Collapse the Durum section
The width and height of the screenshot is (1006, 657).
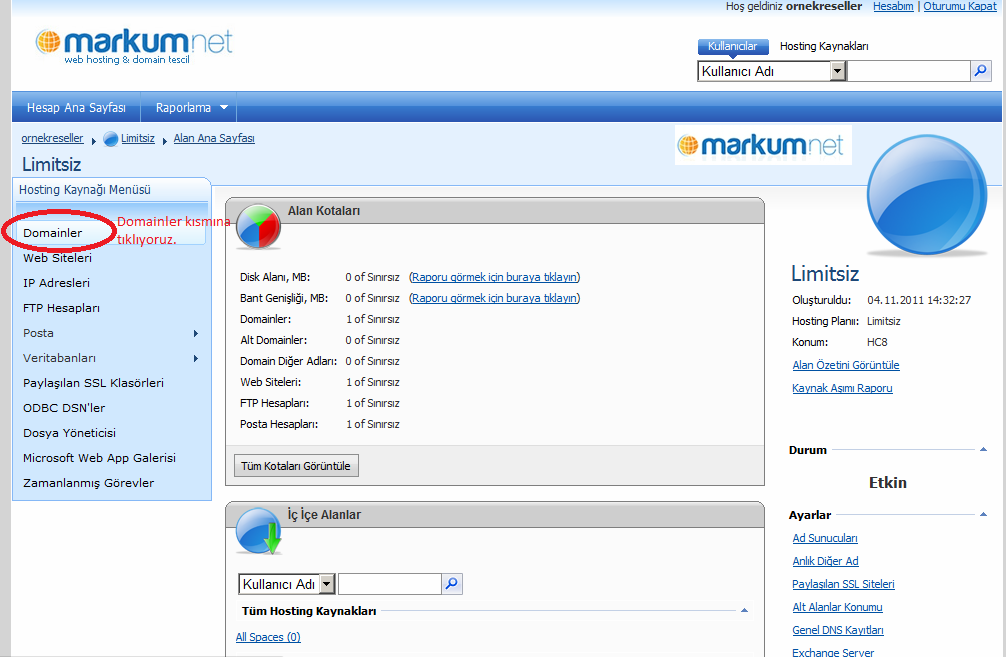(983, 449)
